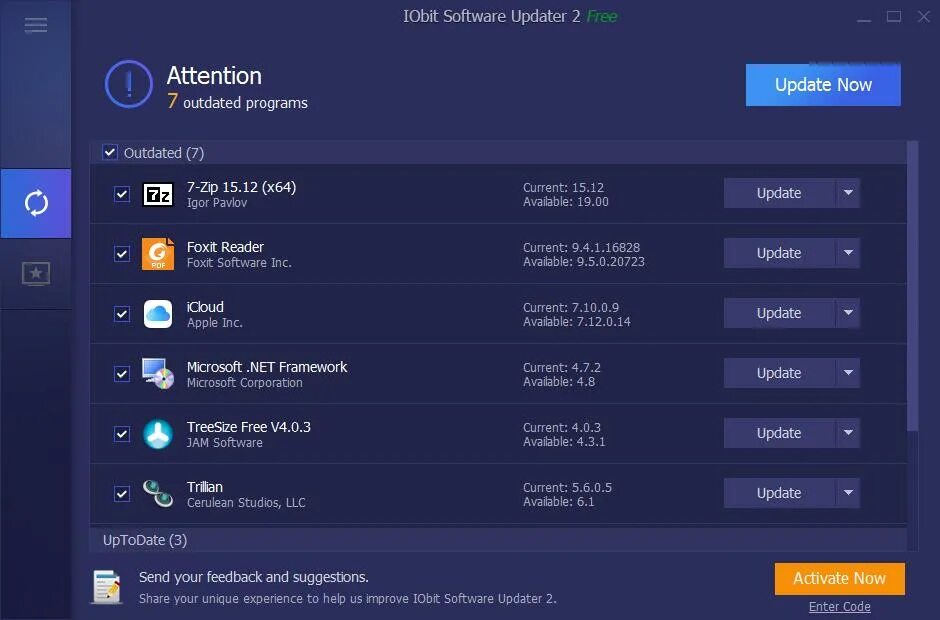Click the Activate Now button
Viewport: 940px width, 620px height.
[839, 579]
